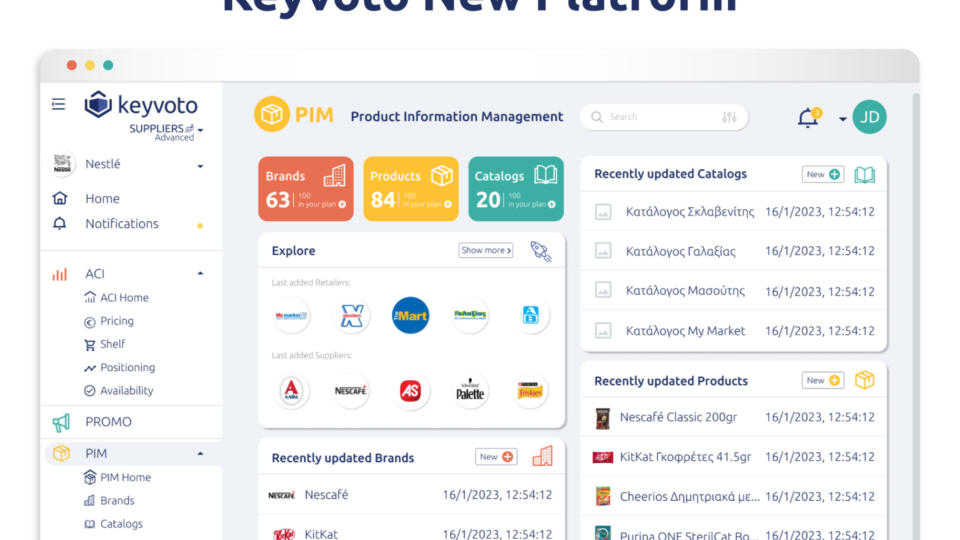960x540 pixels.
Task: Open Κατάλογος Γαλαξίας catalog
Action: click(733, 251)
